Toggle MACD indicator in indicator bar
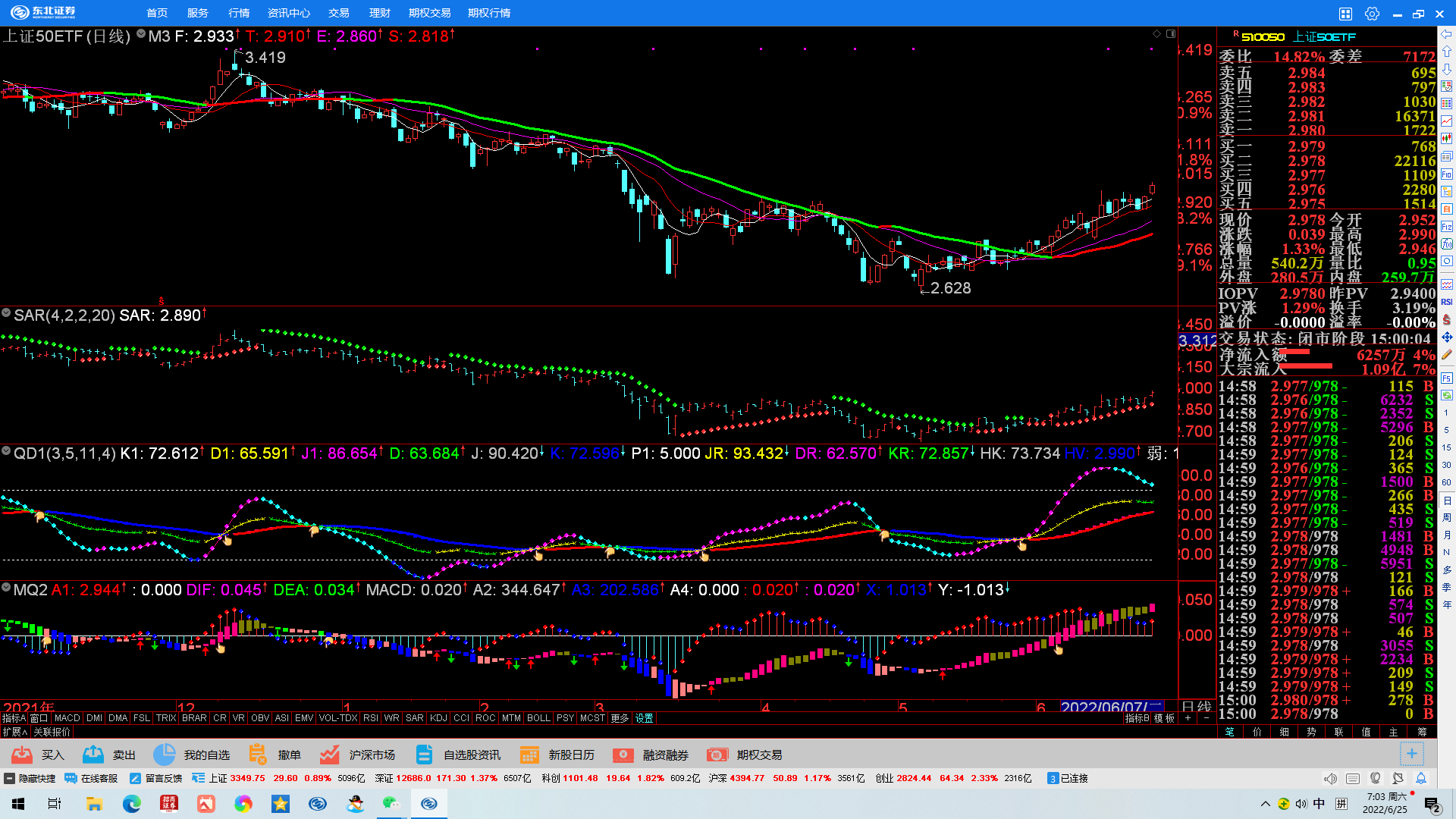Viewport: 1456px width, 819px height. 67,718
